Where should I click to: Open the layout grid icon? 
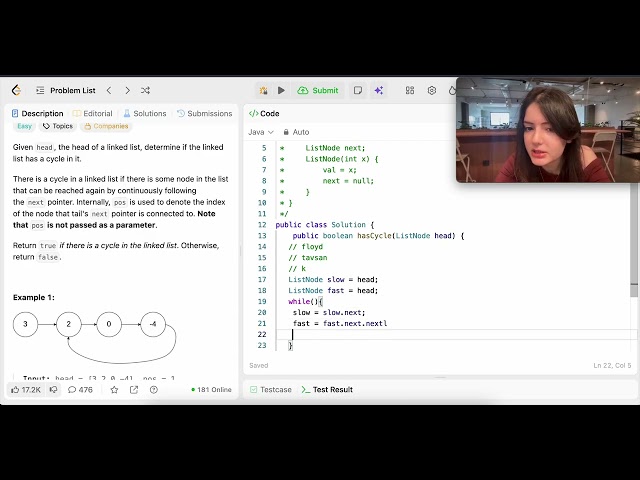tap(410, 91)
